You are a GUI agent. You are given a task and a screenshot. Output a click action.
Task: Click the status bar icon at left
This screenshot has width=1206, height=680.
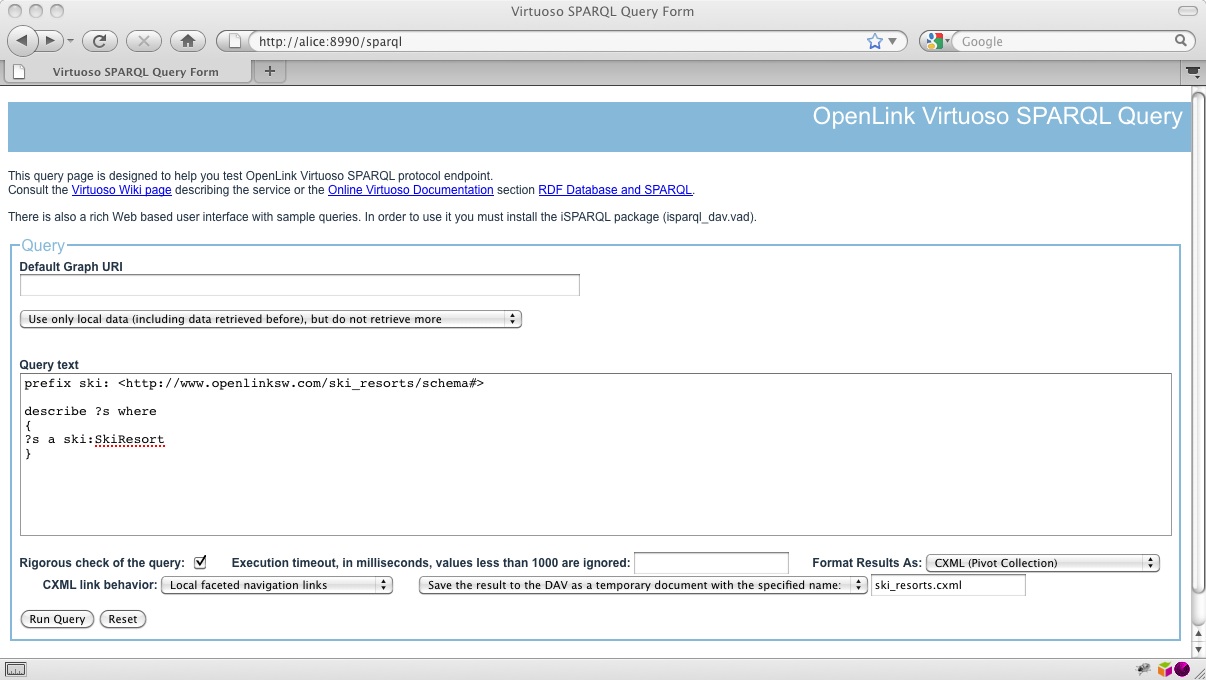[16, 669]
